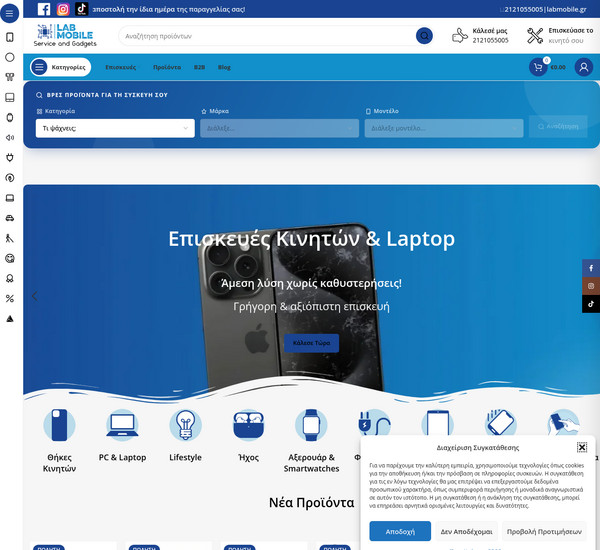Select the circle icon in the sidebar
Screen dimensions: 600x550
[x=10, y=57]
